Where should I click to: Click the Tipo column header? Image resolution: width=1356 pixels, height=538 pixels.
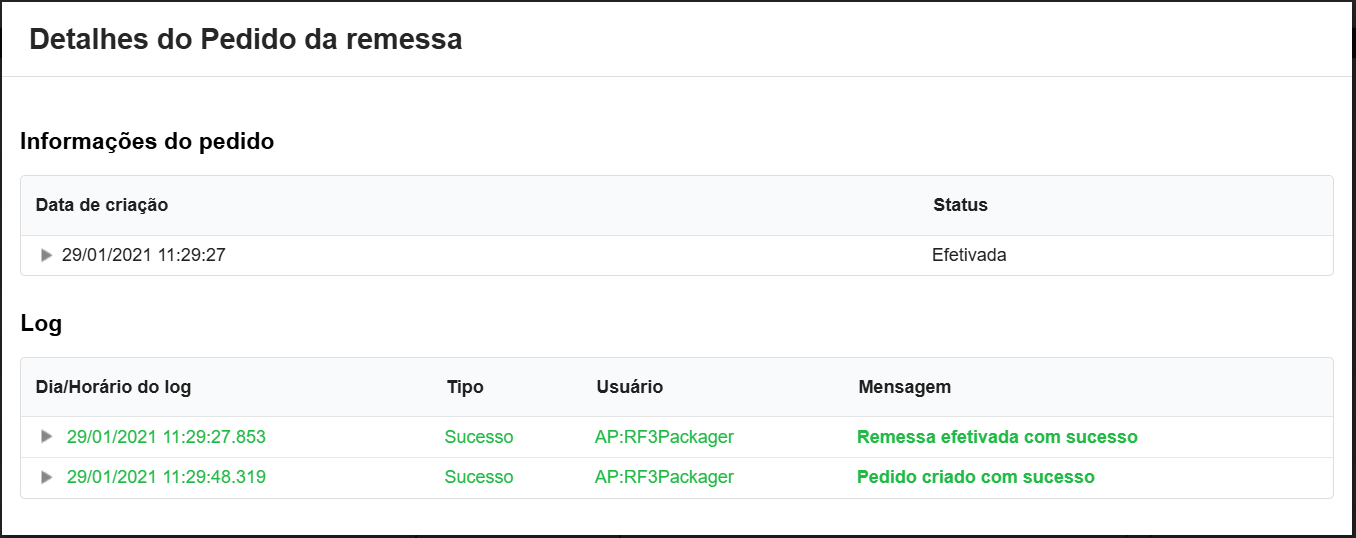click(x=465, y=387)
